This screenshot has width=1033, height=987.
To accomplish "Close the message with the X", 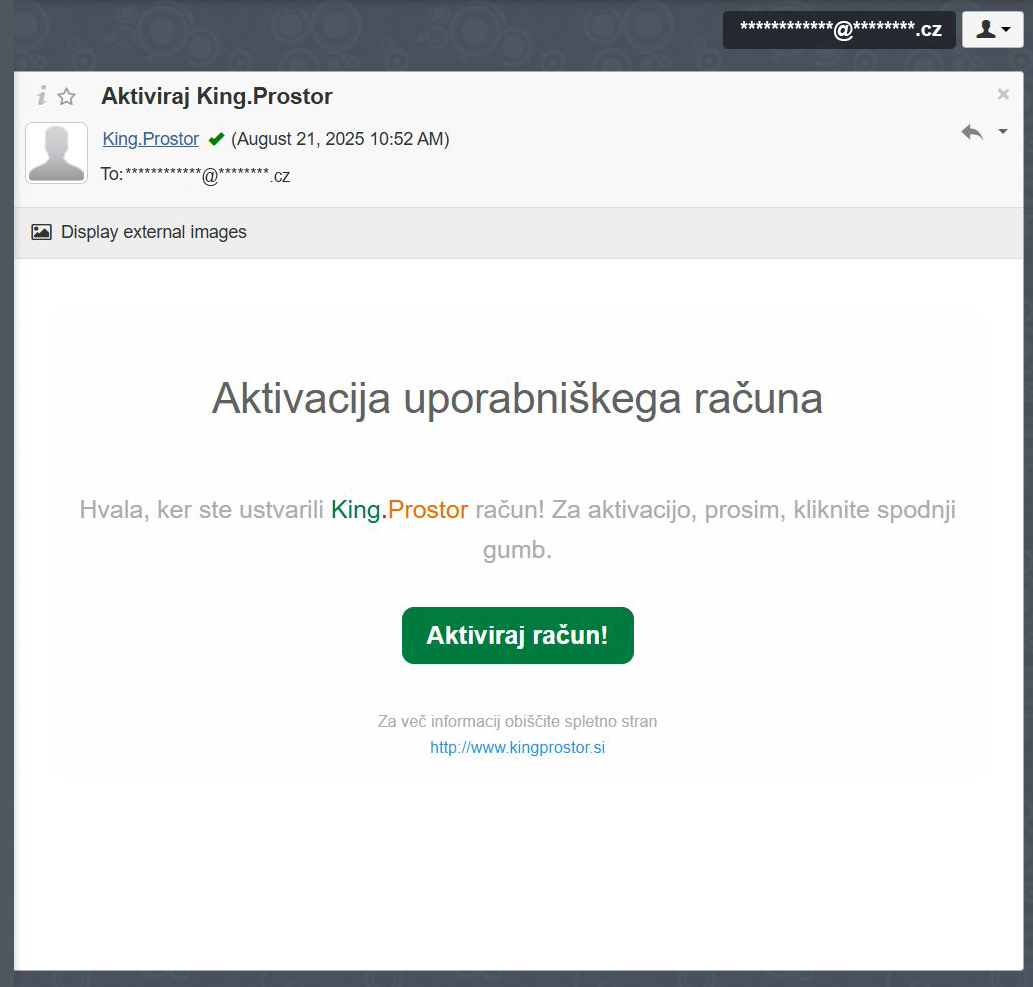I will 1003,94.
